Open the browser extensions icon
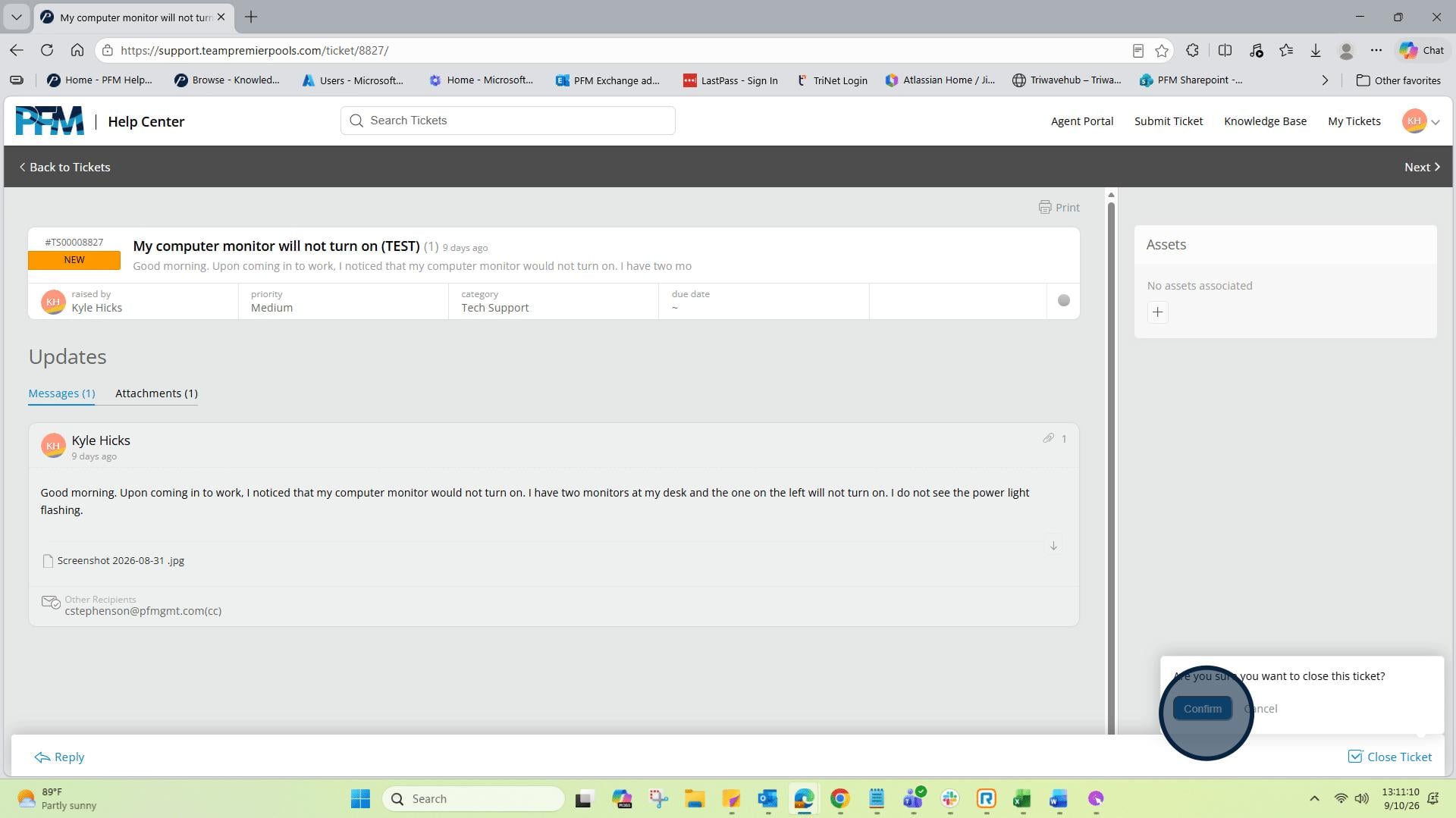1456x818 pixels. point(1192,50)
